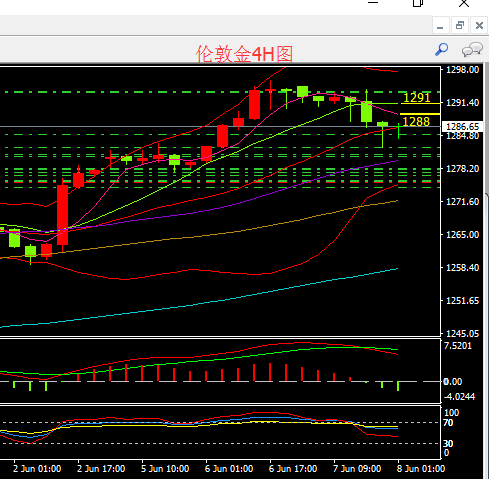489x479 pixels.
Task: Click the 7 Jun 09:00 time label
Action: (357, 469)
